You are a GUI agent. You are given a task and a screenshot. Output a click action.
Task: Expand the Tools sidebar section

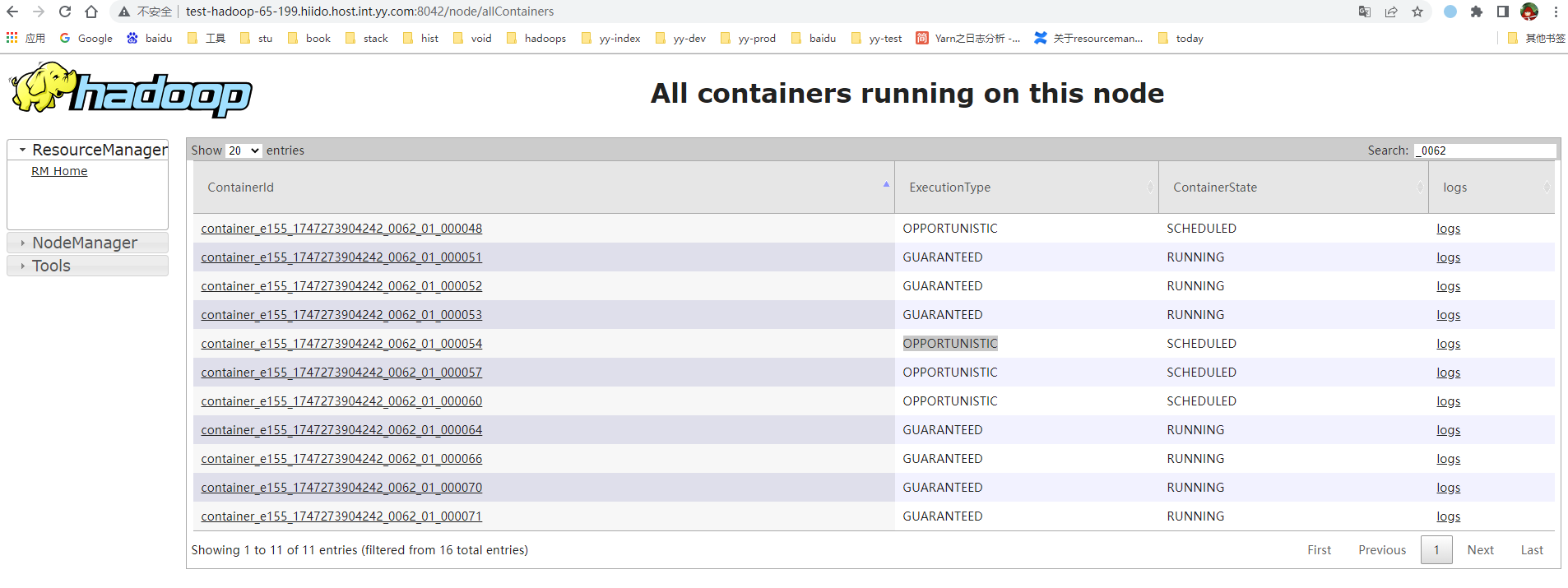[87, 266]
